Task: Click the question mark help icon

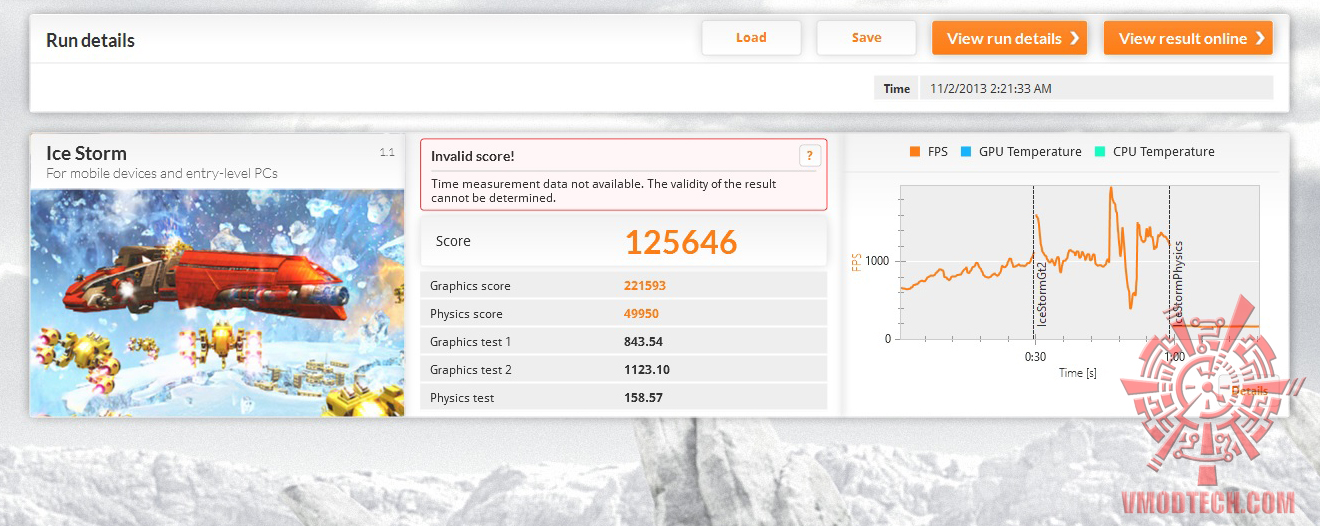Action: pyautogui.click(x=810, y=155)
